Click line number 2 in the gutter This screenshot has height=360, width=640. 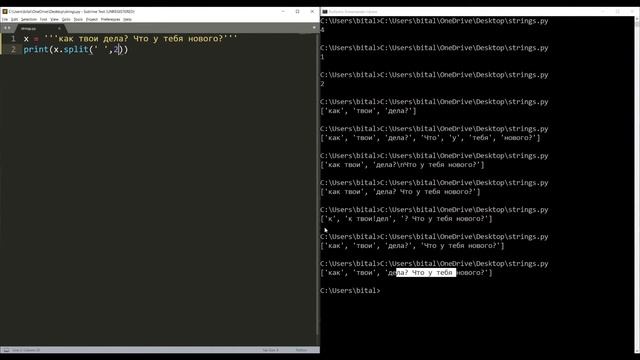[x=13, y=49]
